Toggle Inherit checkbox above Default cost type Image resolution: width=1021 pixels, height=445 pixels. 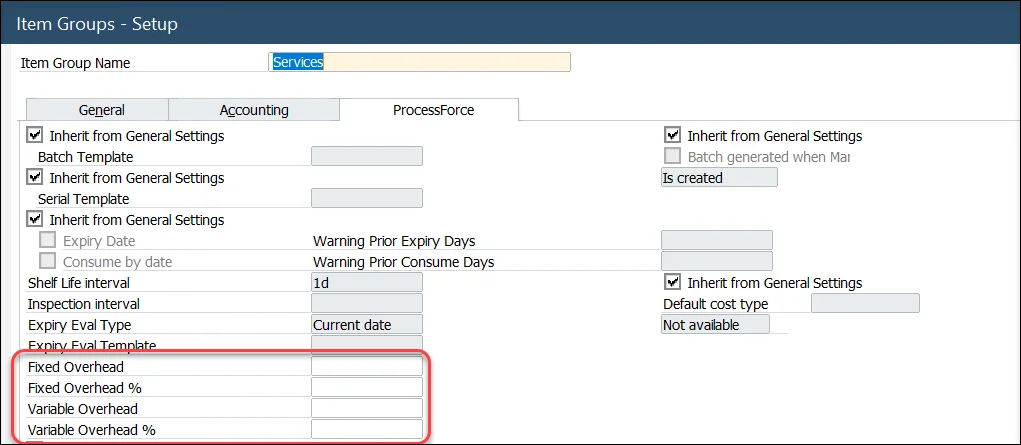(x=673, y=283)
